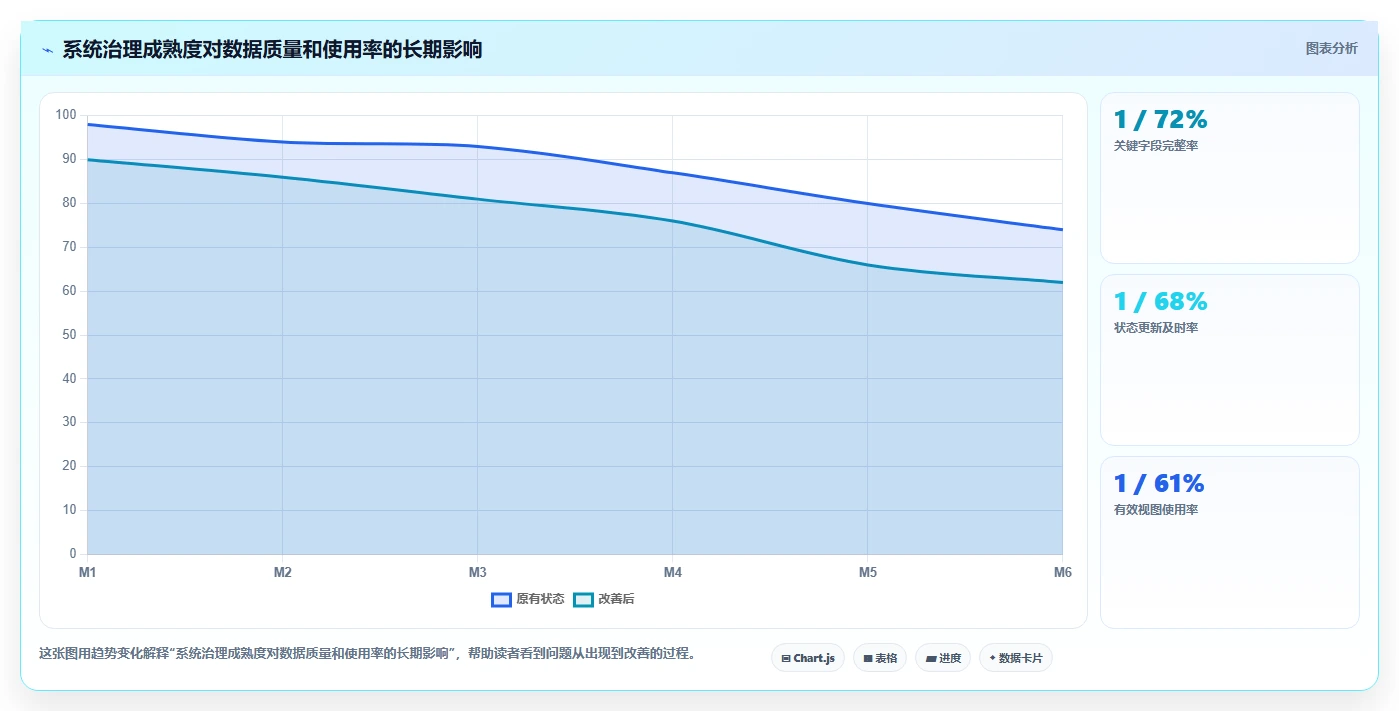This screenshot has height=711, width=1399.
Task: Click the icon inside the Chart.js chip
Action: (x=786, y=659)
